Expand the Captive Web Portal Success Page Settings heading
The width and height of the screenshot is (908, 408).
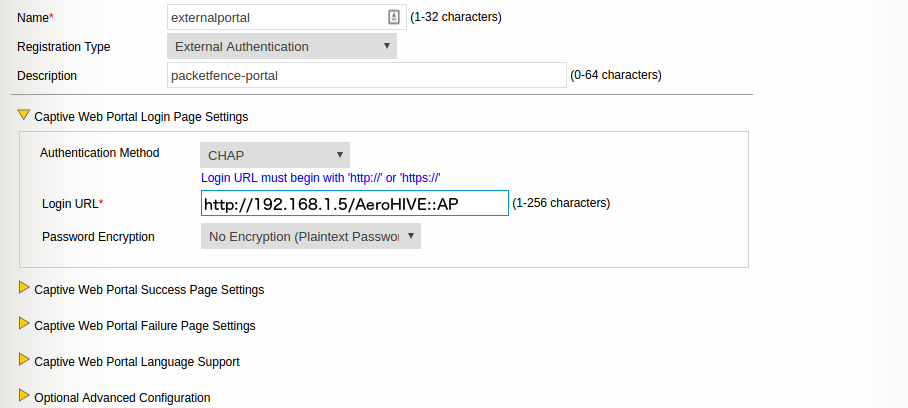click(149, 290)
